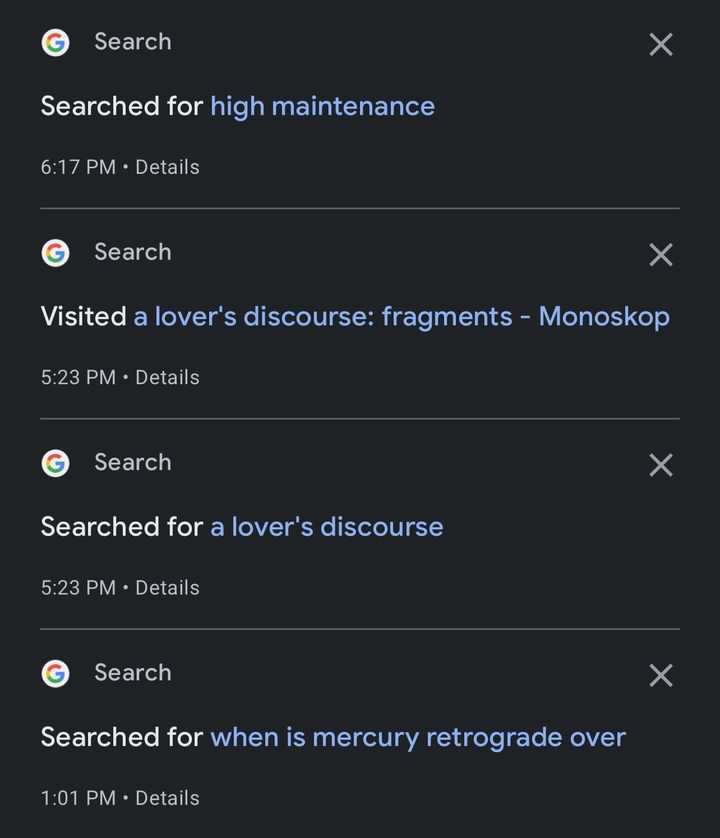Click Google icon on 'a lover's discourse' search
Screen dimensions: 720x838
56,463
